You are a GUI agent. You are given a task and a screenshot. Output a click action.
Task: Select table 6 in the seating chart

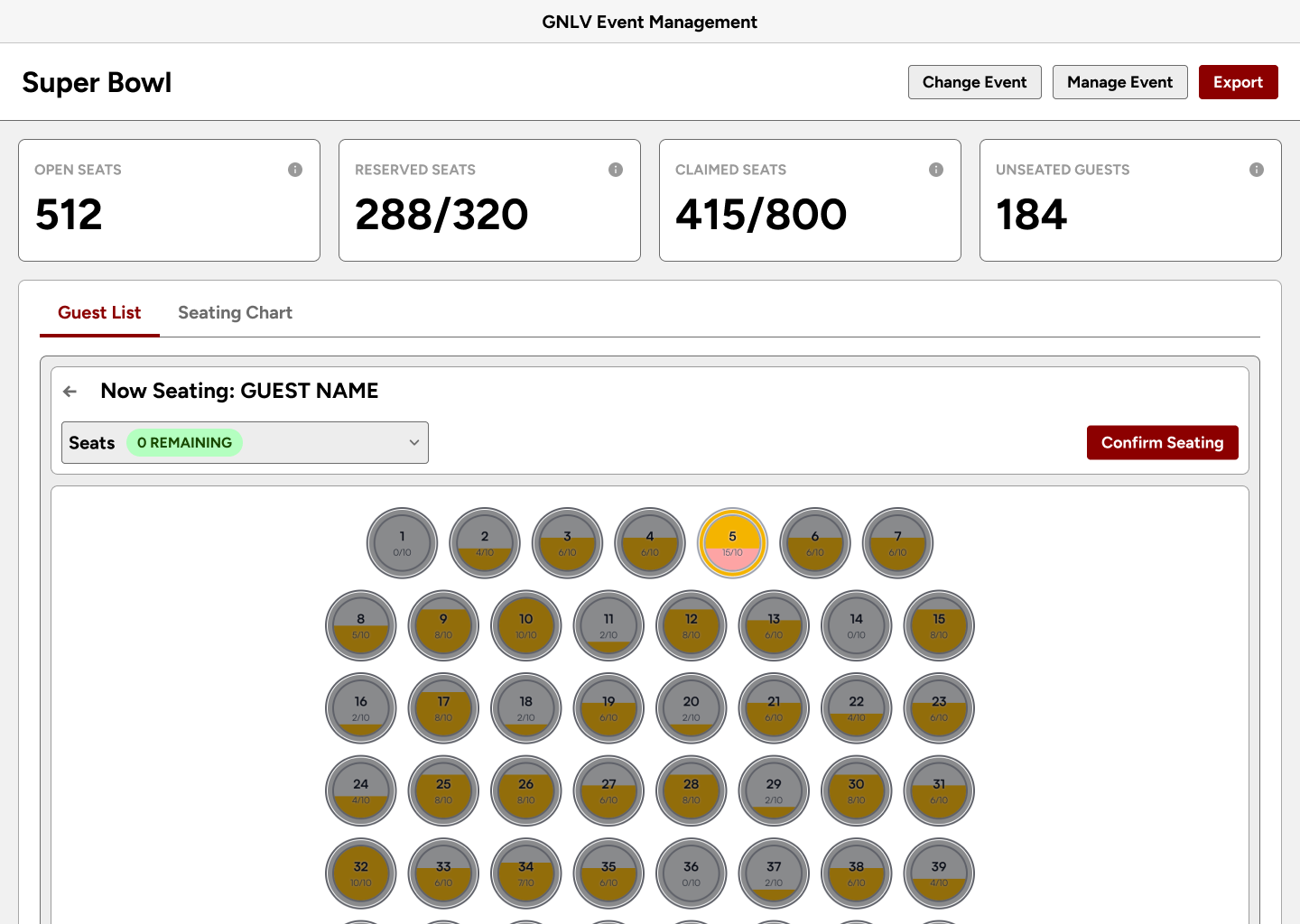(x=815, y=543)
